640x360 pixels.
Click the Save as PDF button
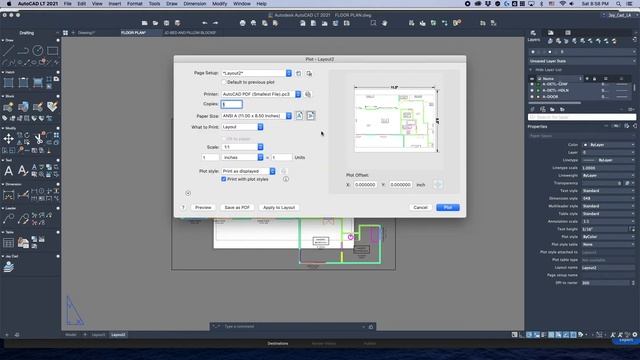(x=237, y=207)
